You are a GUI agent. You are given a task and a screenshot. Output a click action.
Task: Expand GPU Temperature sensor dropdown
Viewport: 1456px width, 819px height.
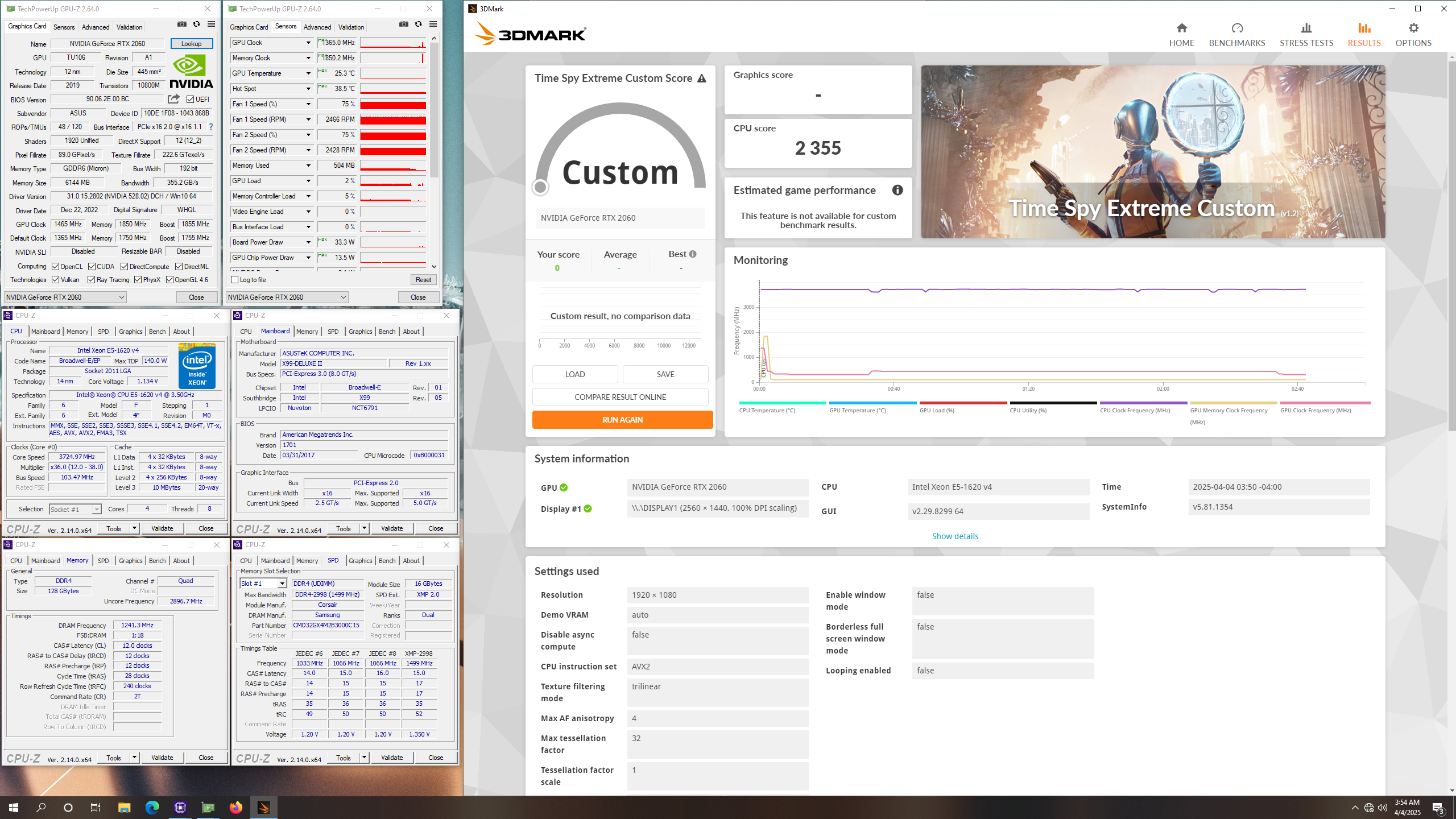308,73
